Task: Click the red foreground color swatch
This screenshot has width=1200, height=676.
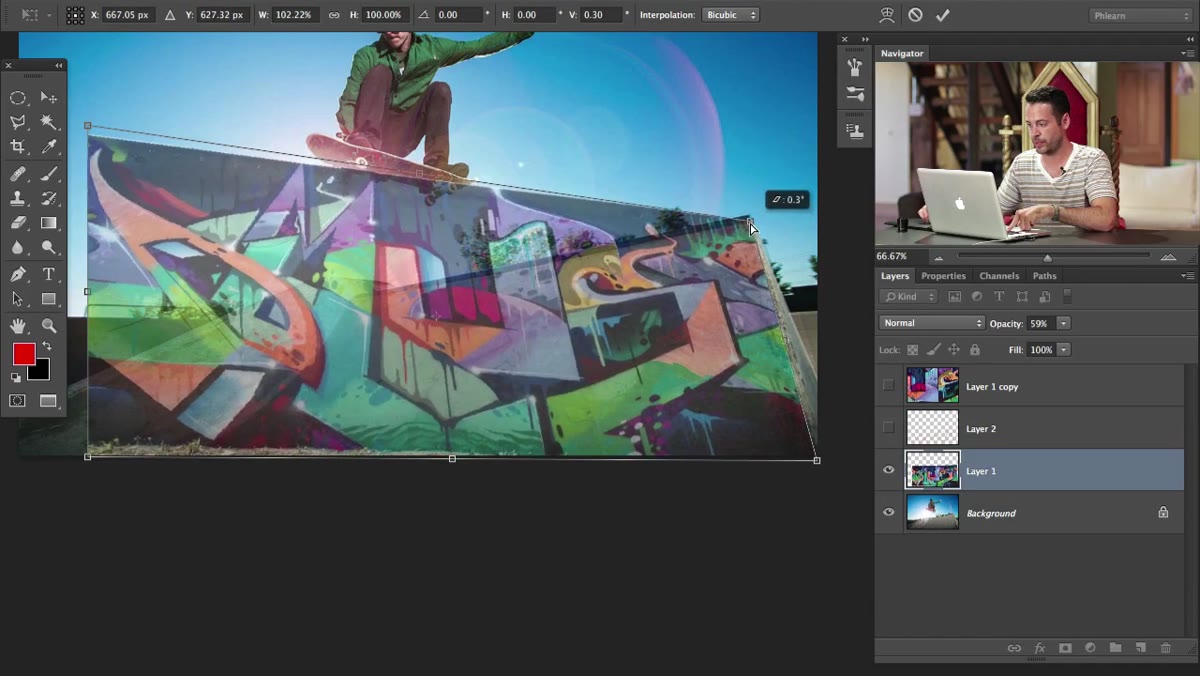Action: click(22, 353)
